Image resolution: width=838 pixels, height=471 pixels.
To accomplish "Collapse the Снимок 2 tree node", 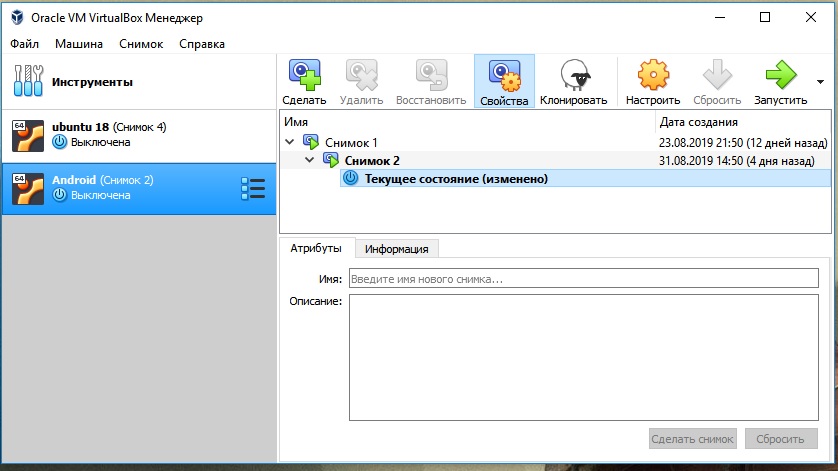I will coord(309,160).
